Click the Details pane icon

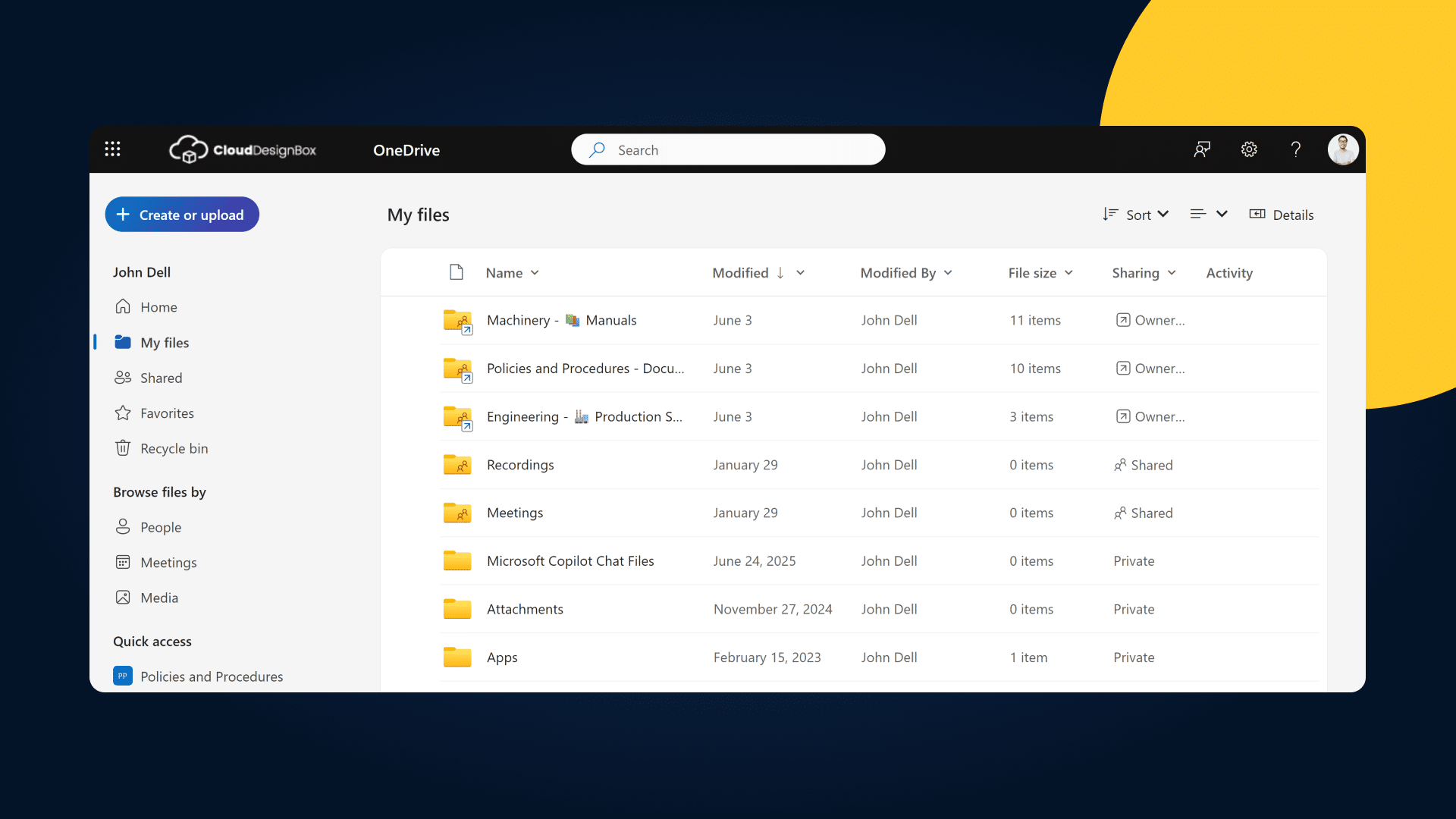[x=1257, y=215]
